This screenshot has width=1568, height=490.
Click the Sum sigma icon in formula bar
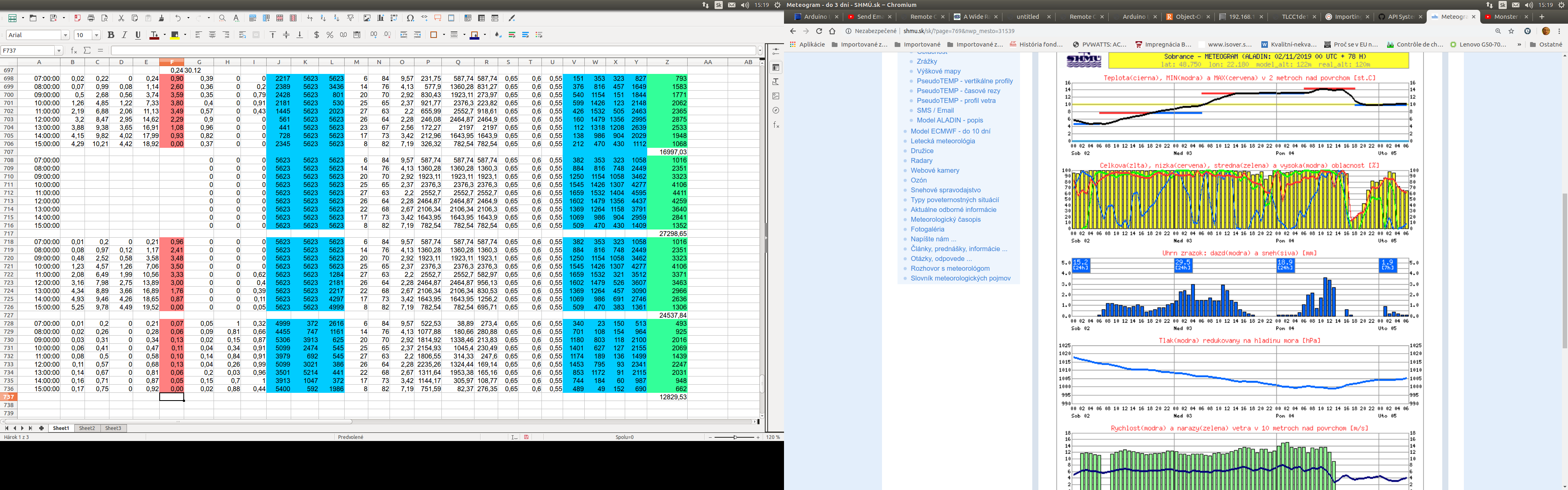[87, 51]
